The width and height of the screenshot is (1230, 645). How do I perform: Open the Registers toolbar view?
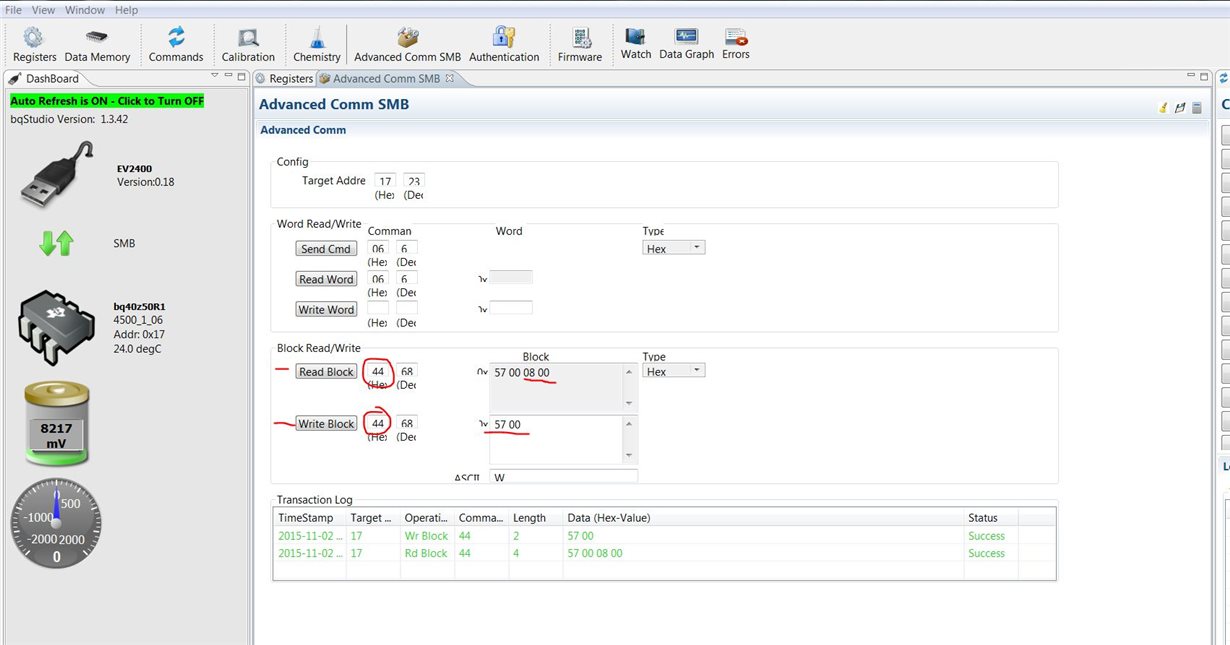(x=34, y=45)
